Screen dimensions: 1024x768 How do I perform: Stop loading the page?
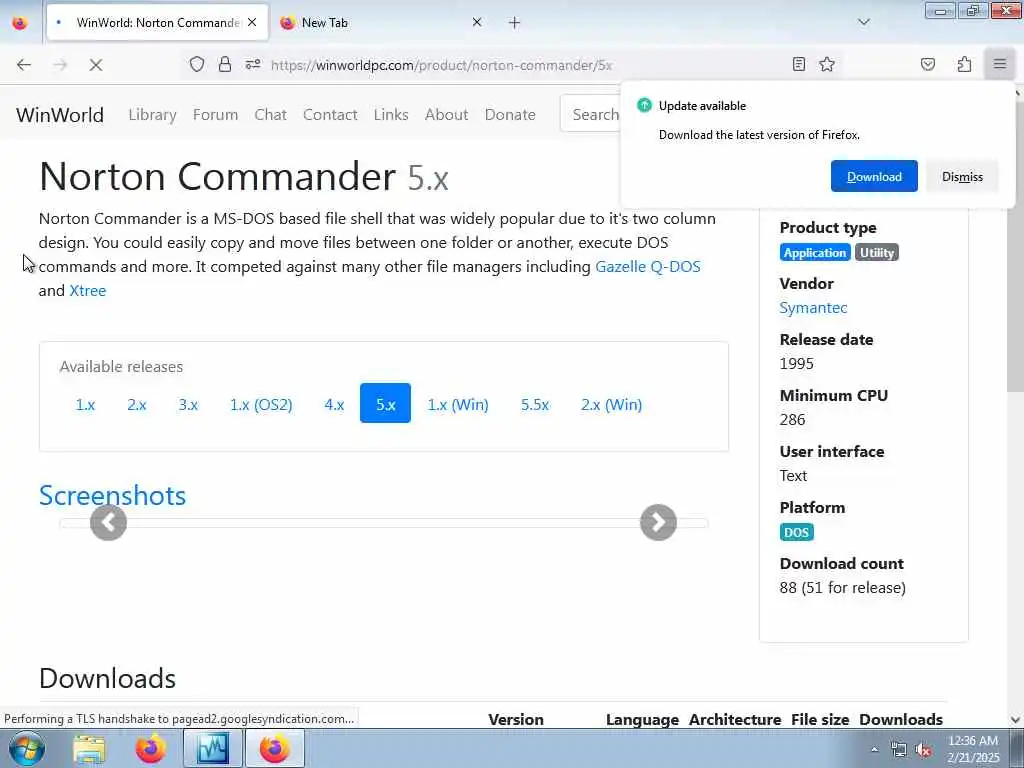point(95,65)
